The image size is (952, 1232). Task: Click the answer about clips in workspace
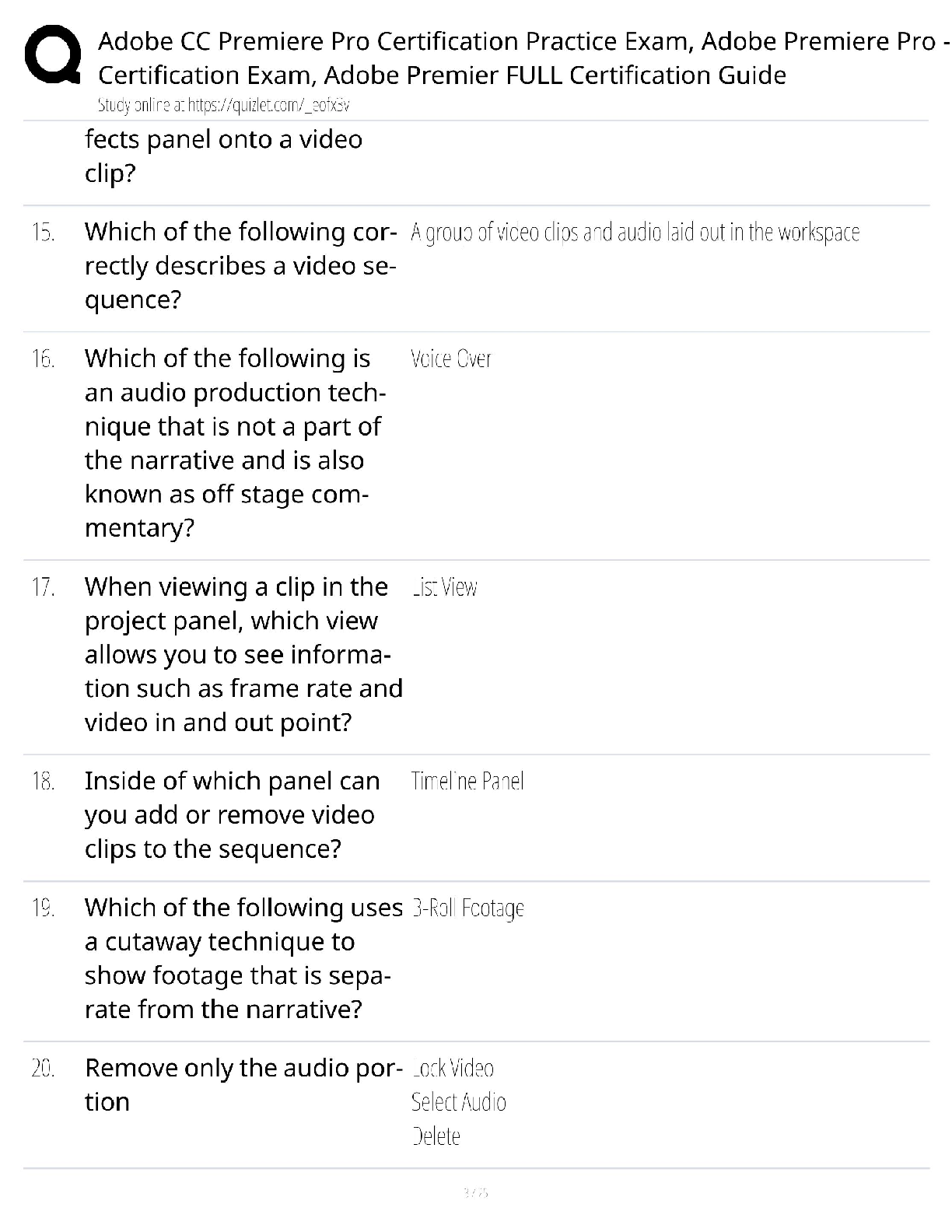point(635,232)
